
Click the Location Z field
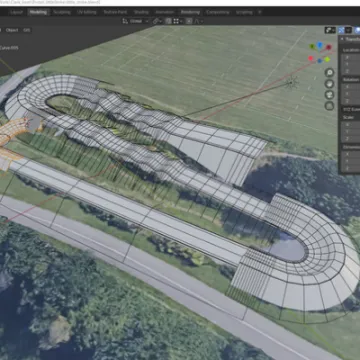click(x=351, y=71)
